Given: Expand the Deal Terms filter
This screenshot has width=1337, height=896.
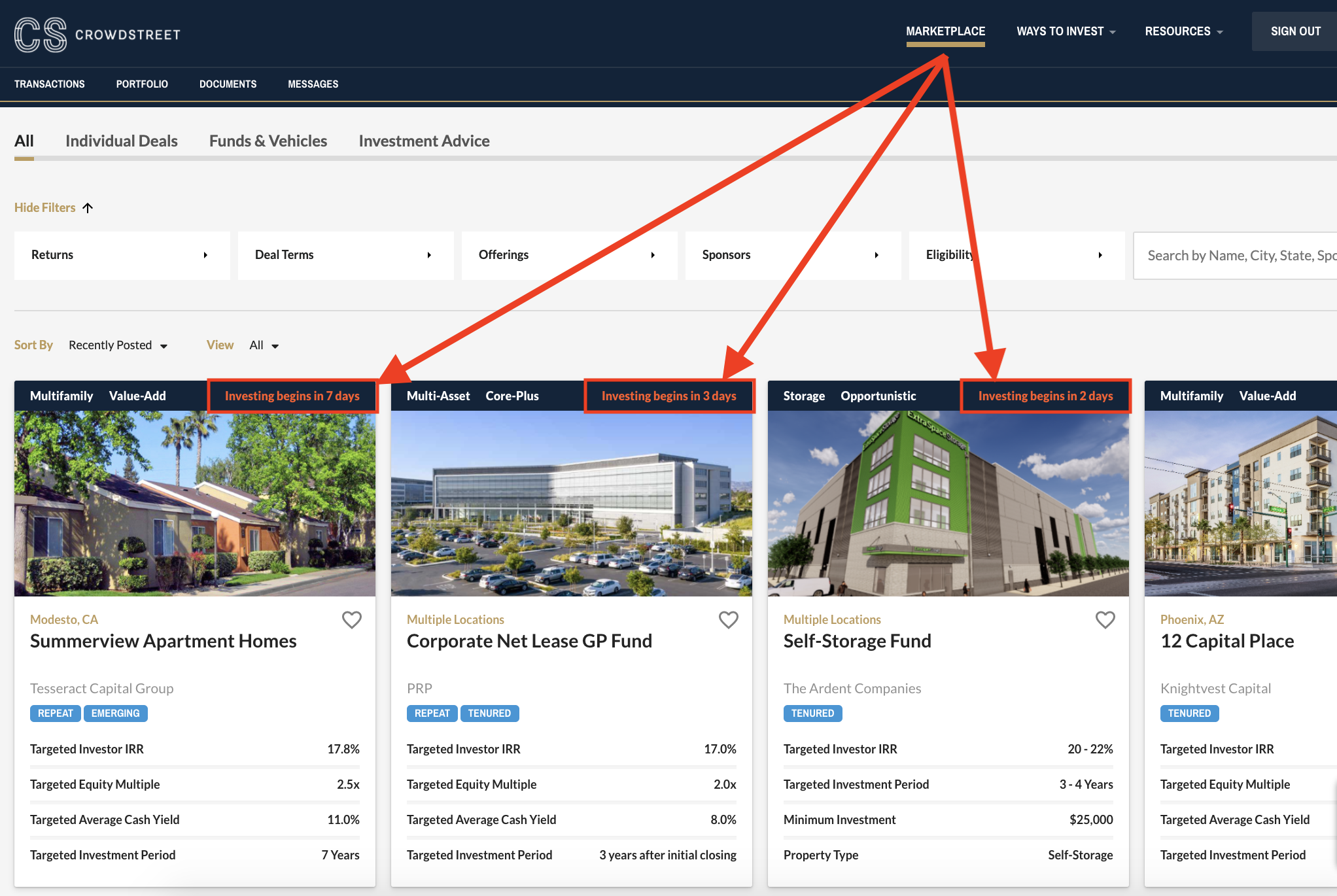Looking at the screenshot, I should [346, 255].
